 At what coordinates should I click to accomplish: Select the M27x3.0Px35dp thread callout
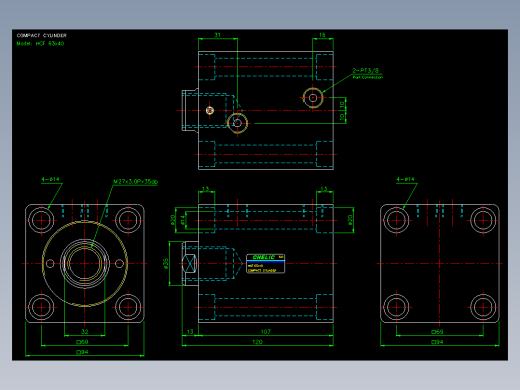[136, 182]
